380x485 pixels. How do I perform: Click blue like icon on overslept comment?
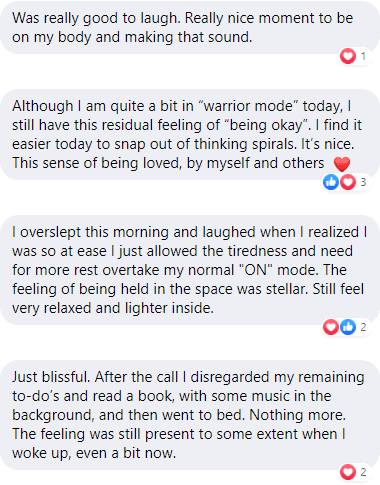(x=348, y=327)
